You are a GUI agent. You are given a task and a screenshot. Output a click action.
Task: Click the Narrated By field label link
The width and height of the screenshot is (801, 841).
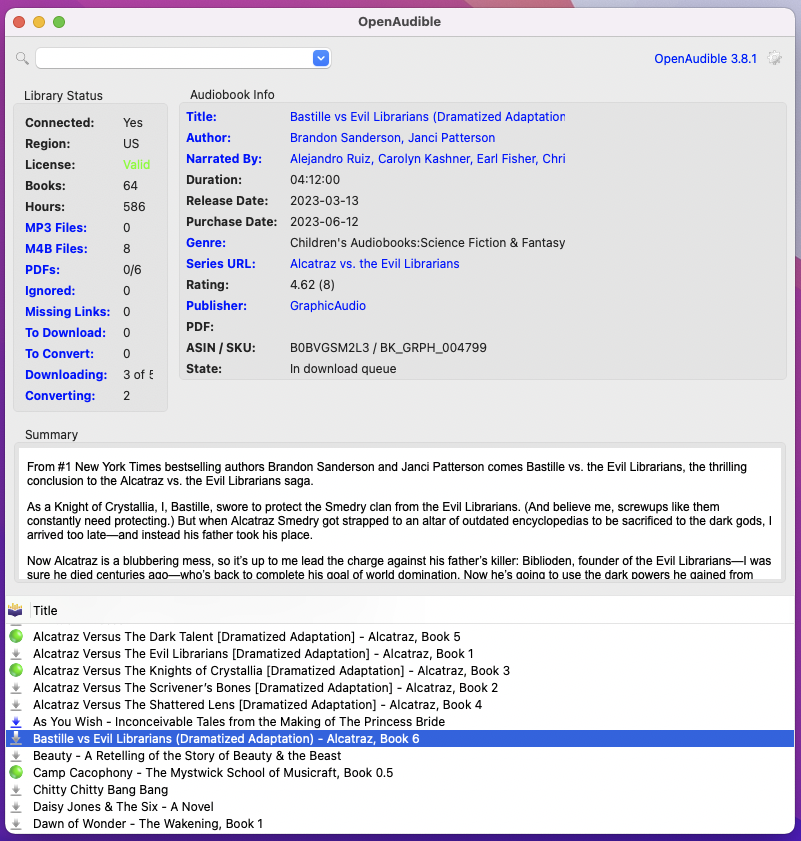(x=224, y=159)
